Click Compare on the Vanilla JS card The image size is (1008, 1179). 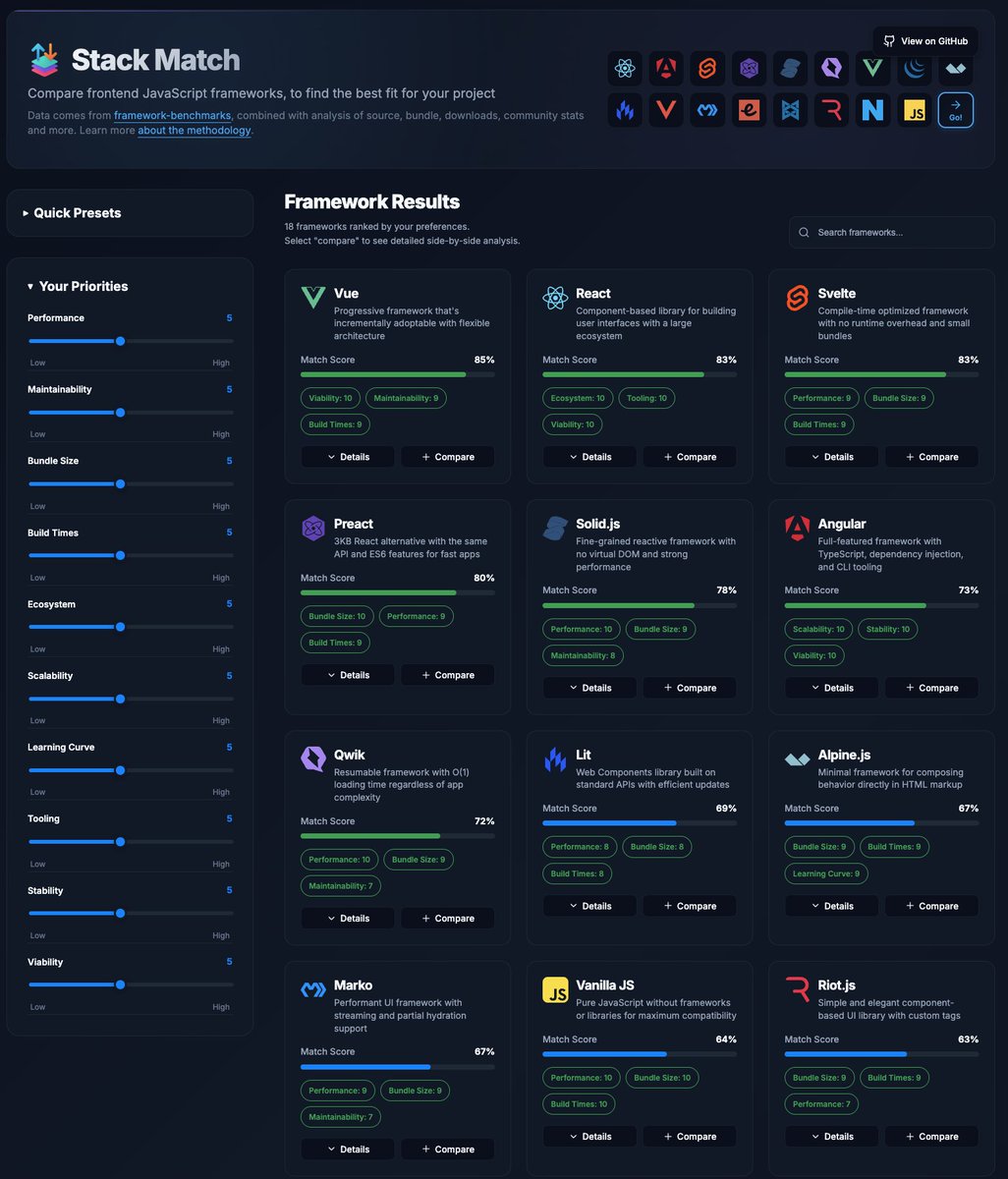click(690, 1137)
